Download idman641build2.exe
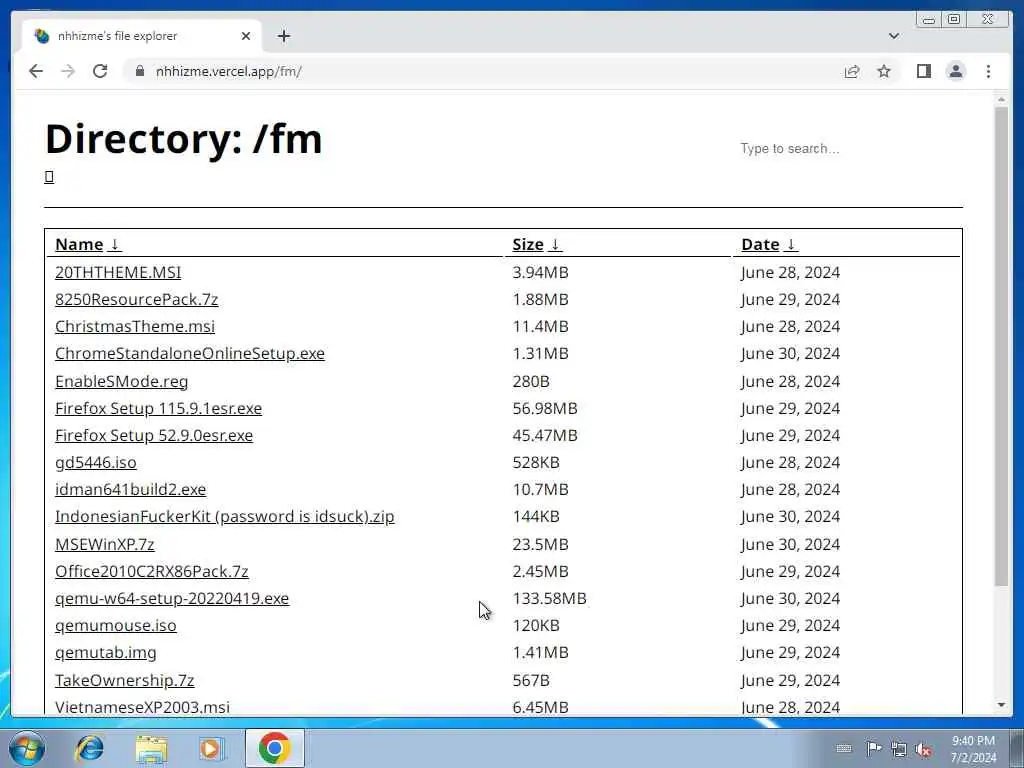Image resolution: width=1024 pixels, height=768 pixels. (x=131, y=489)
